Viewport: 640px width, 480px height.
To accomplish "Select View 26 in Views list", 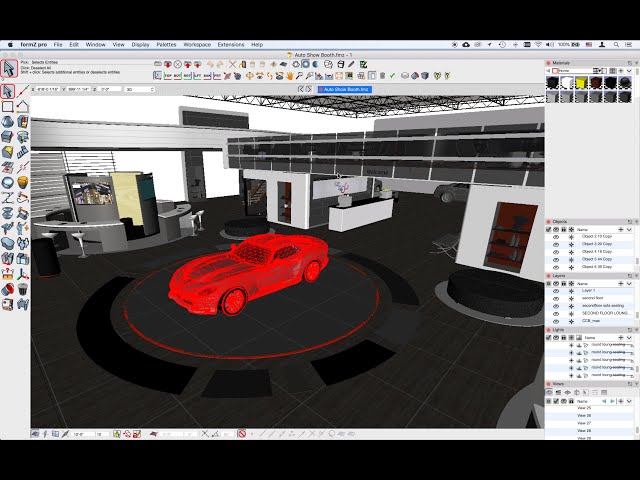I will [584, 416].
